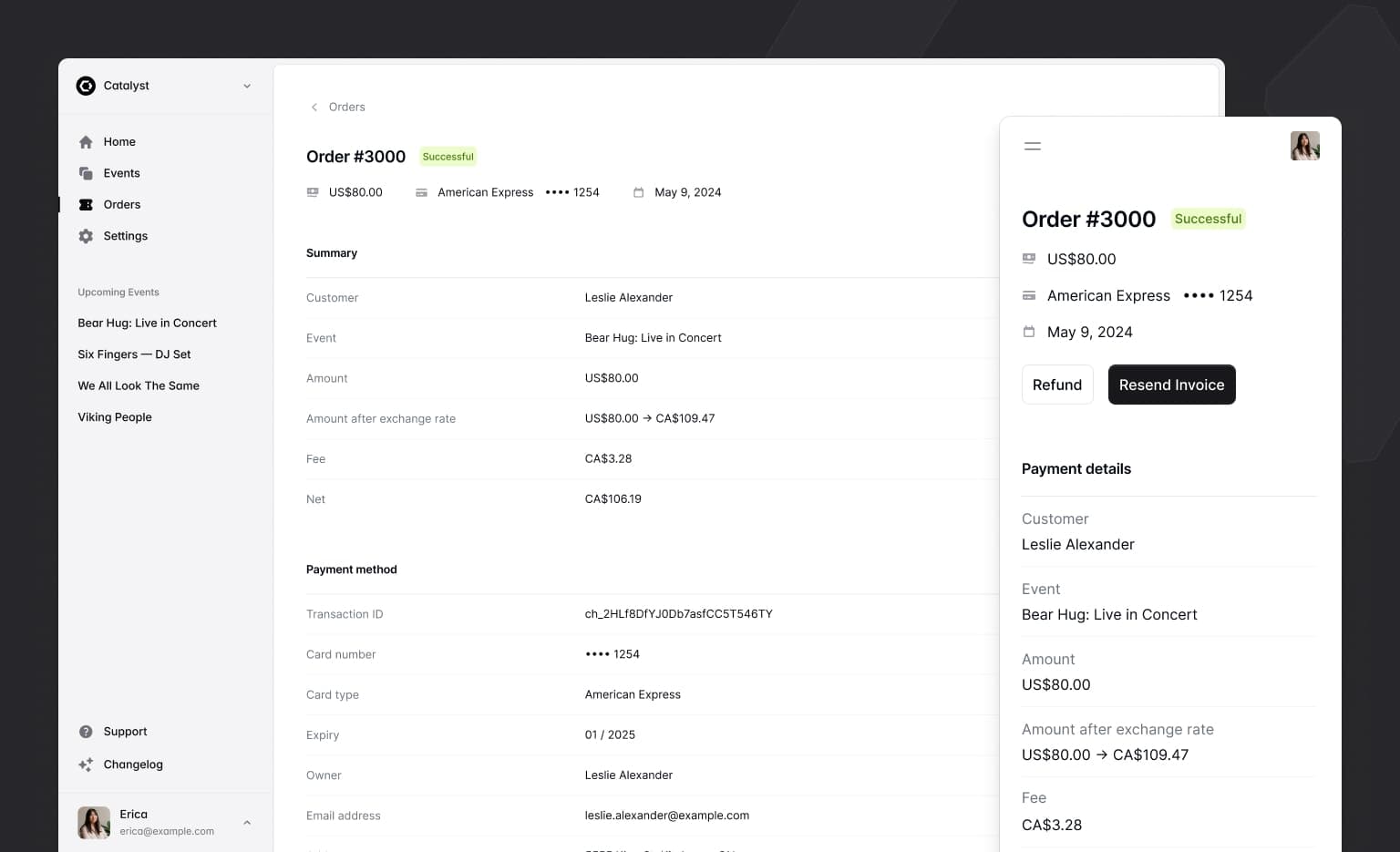The image size is (1400, 852).
Task: Click the Successful status badge
Action: point(448,156)
